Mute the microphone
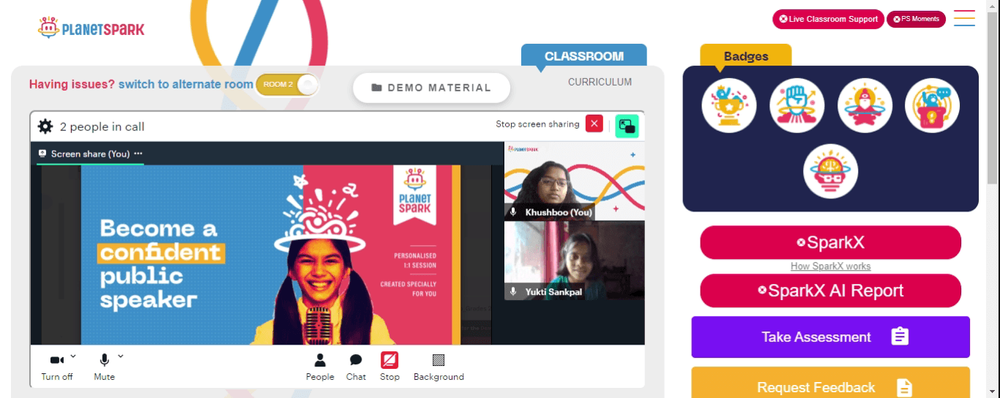 [x=104, y=367]
